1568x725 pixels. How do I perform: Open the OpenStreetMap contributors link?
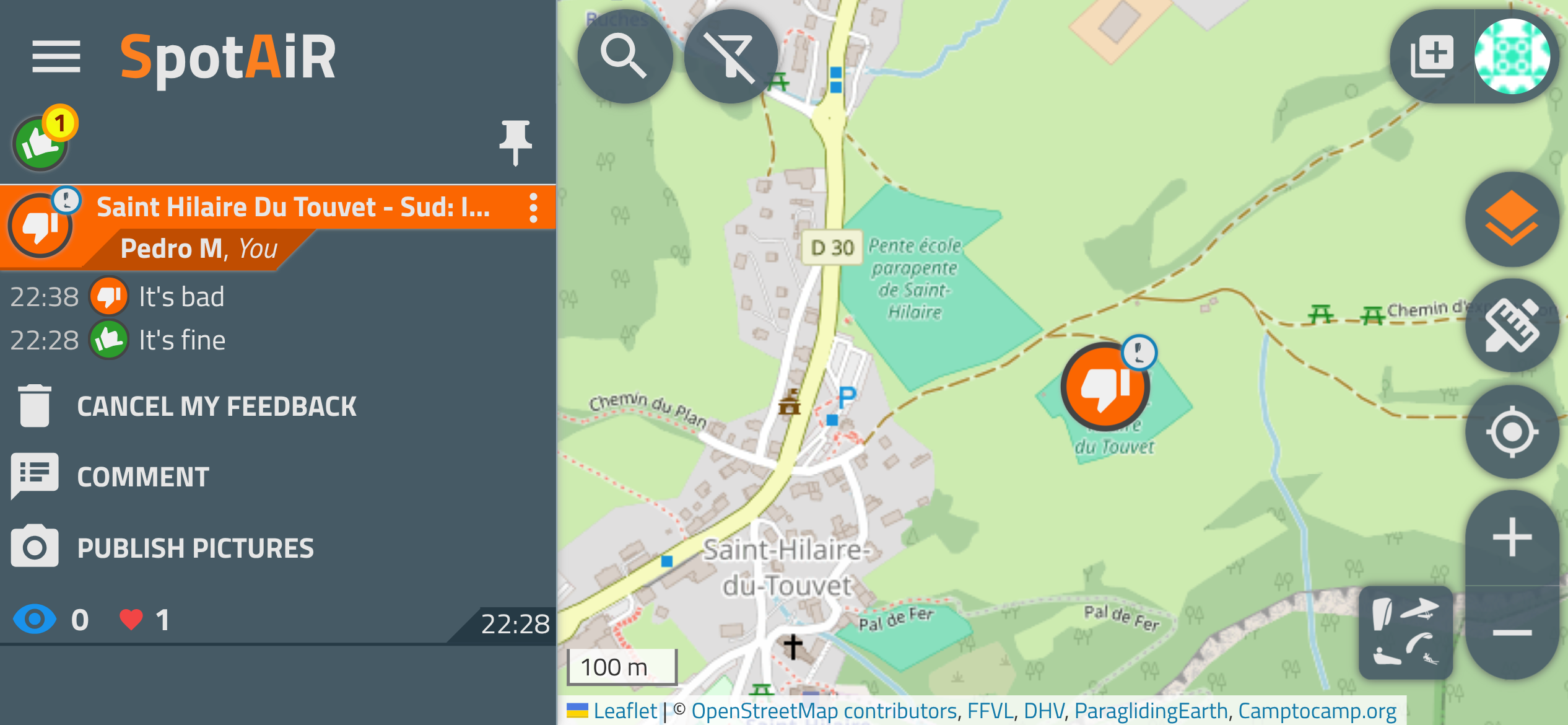(824, 711)
